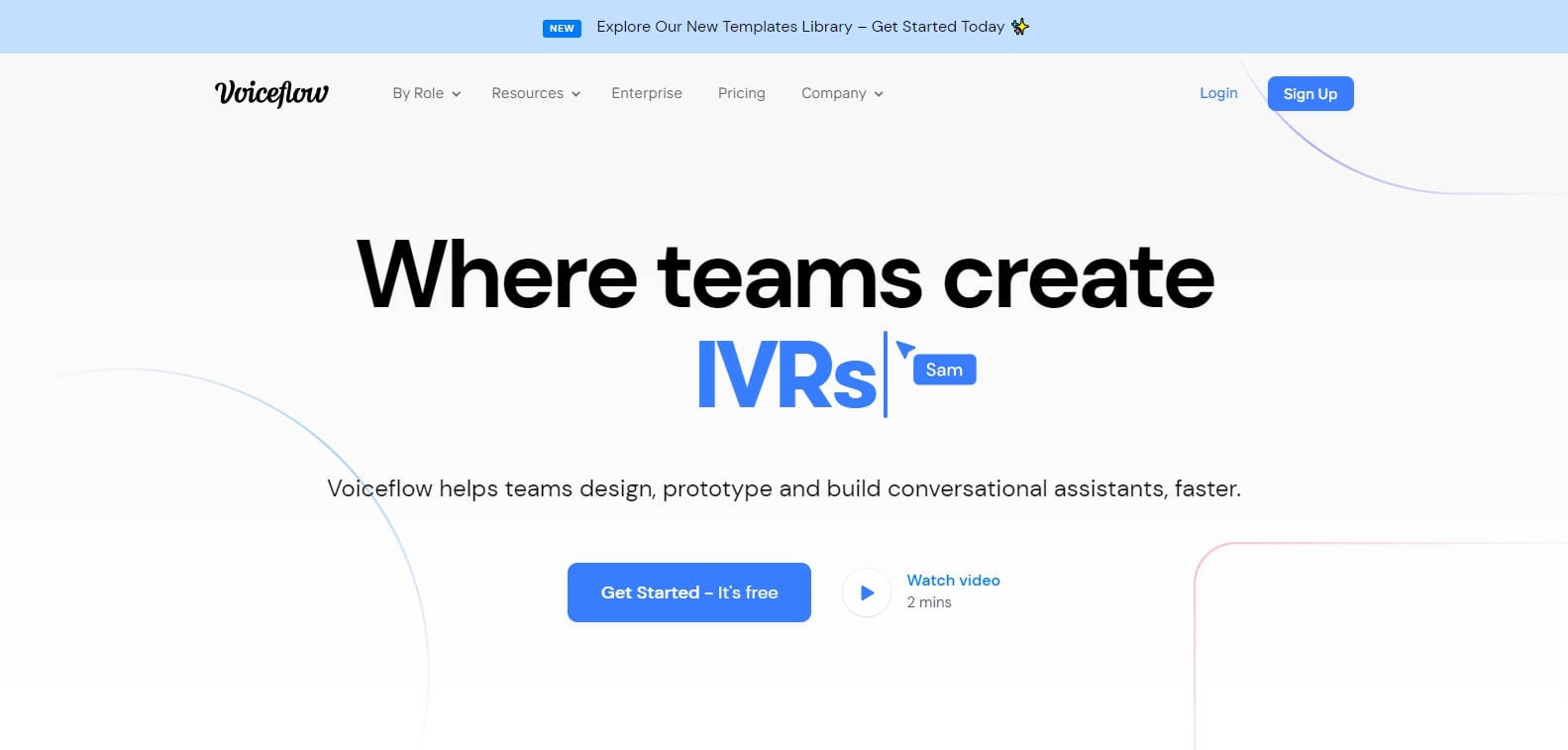Click the NEW badge in the banner
This screenshot has width=1568, height=750.
562,28
